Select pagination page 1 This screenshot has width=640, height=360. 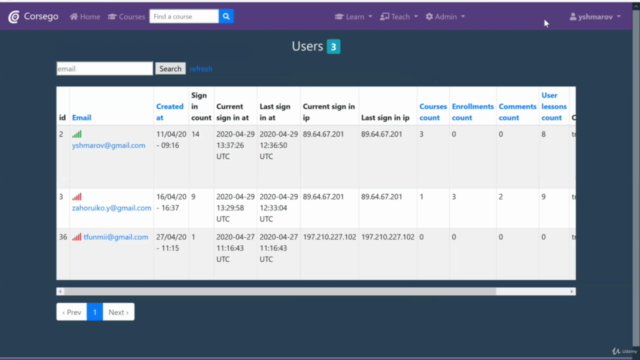95,312
